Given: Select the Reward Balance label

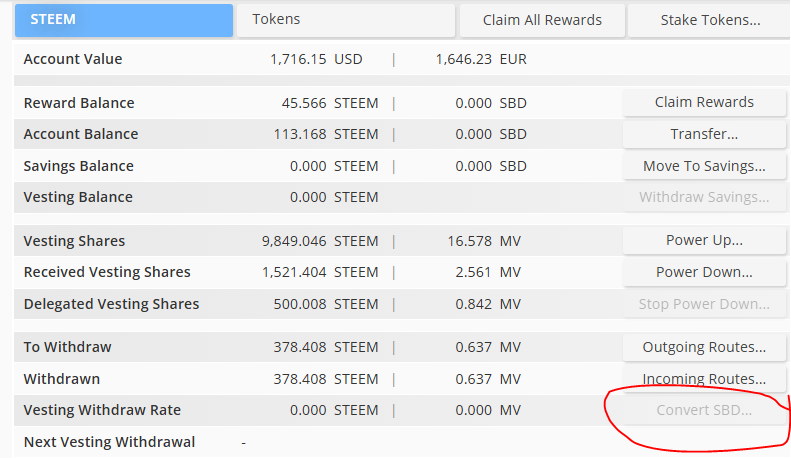Looking at the screenshot, I should click(79, 103).
